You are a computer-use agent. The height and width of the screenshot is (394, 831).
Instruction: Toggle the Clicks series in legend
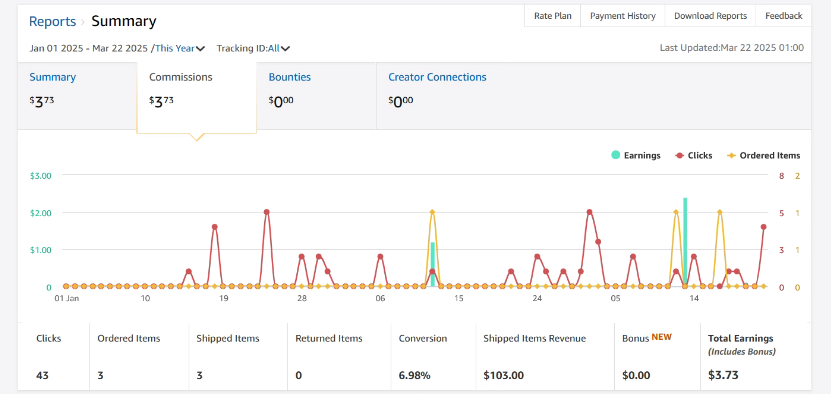click(x=694, y=155)
